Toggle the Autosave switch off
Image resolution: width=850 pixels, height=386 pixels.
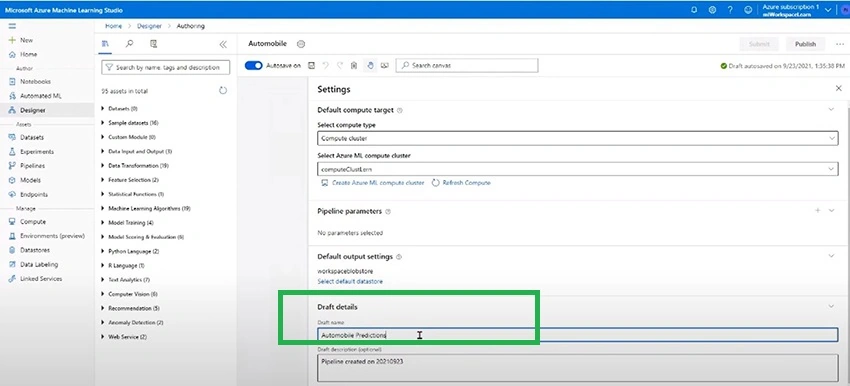[x=254, y=66]
